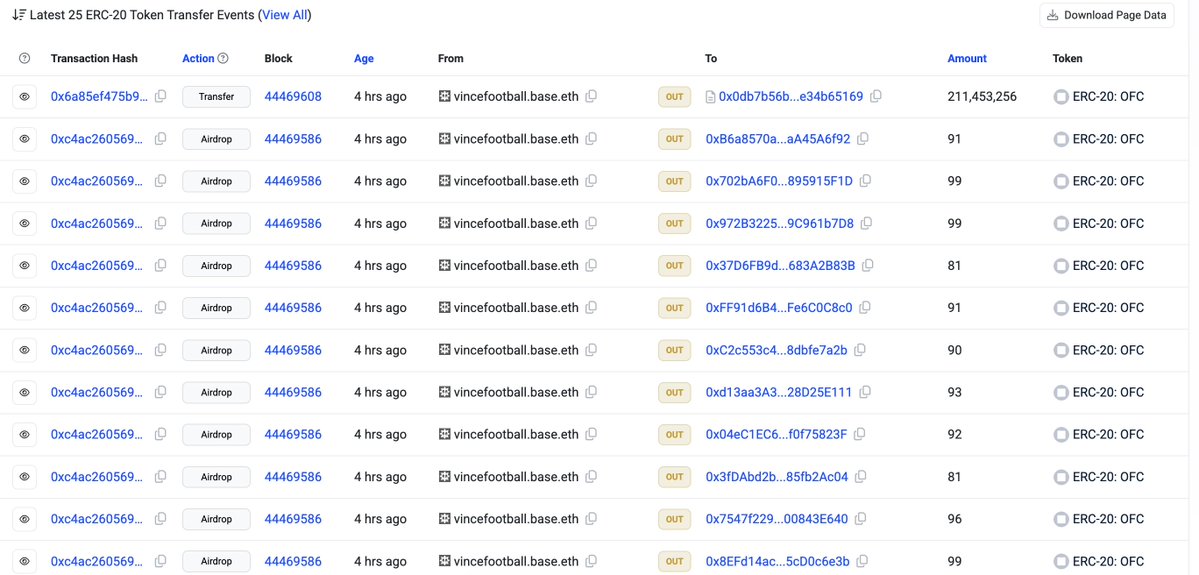This screenshot has width=1199, height=575.
Task: Toggle eye preview for Transfer row 0x6a85ef475b9
Action: 24,97
